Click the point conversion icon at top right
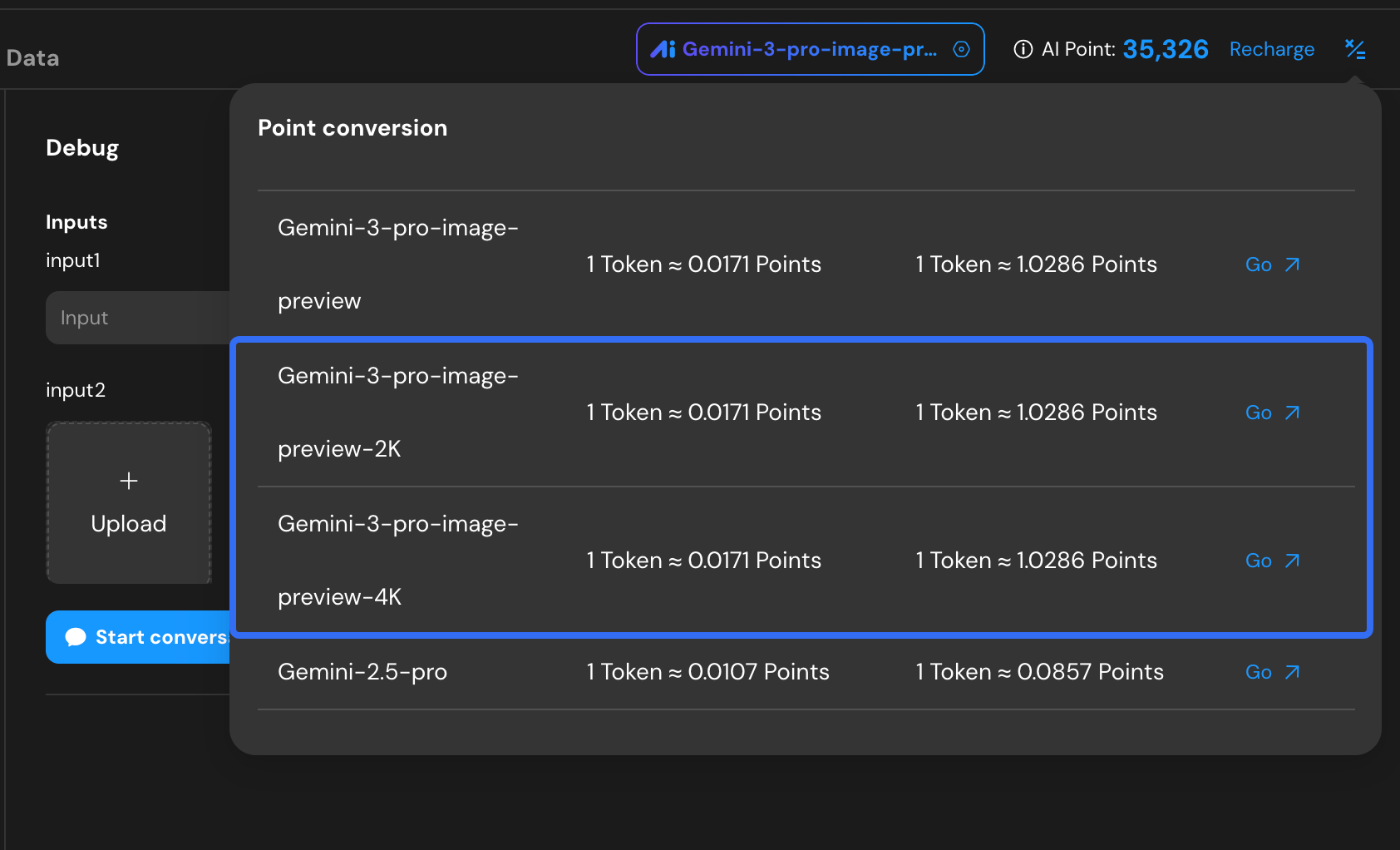Image resolution: width=1400 pixels, height=850 pixels. click(1355, 50)
